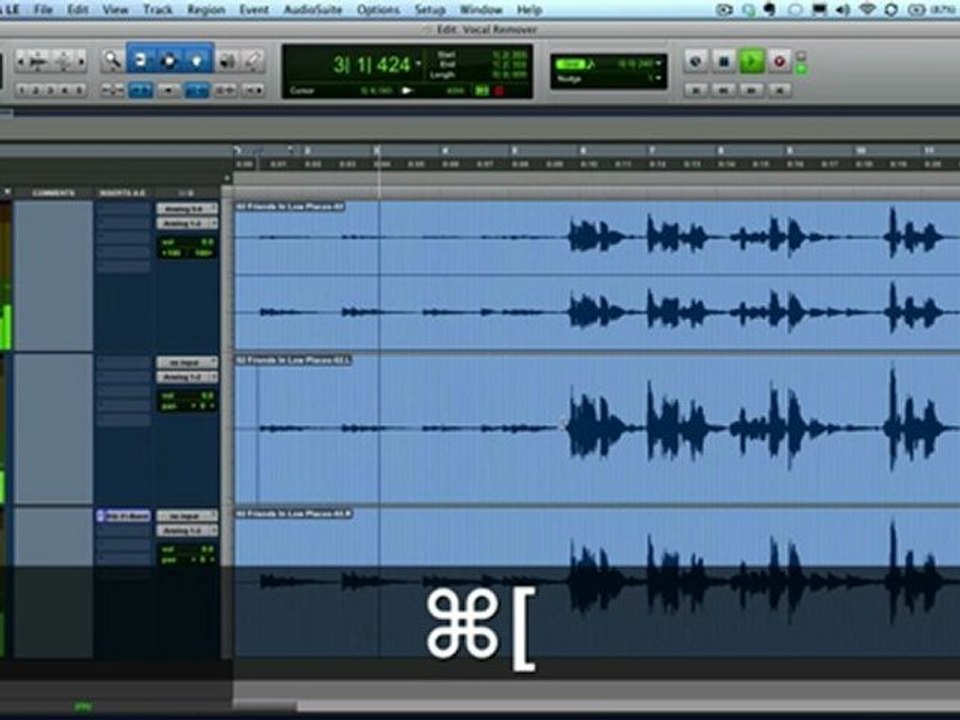Open first track's input path selector
The image size is (960, 720).
pos(187,209)
